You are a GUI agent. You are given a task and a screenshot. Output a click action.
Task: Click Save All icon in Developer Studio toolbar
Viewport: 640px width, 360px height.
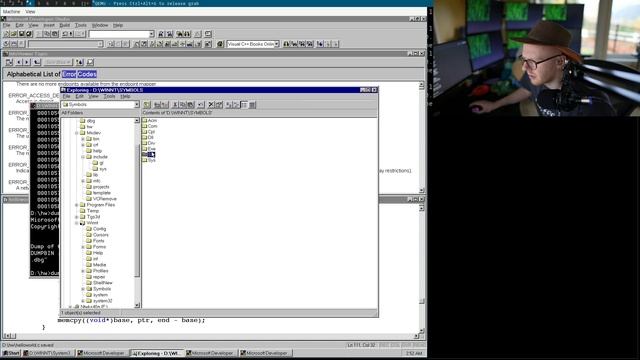click(x=29, y=34)
